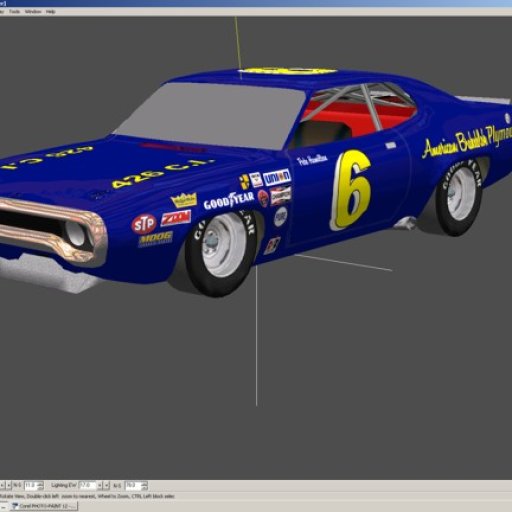Image resolution: width=512 pixels, height=512 pixels.
Task: Open the Window menu
Action: (33, 12)
